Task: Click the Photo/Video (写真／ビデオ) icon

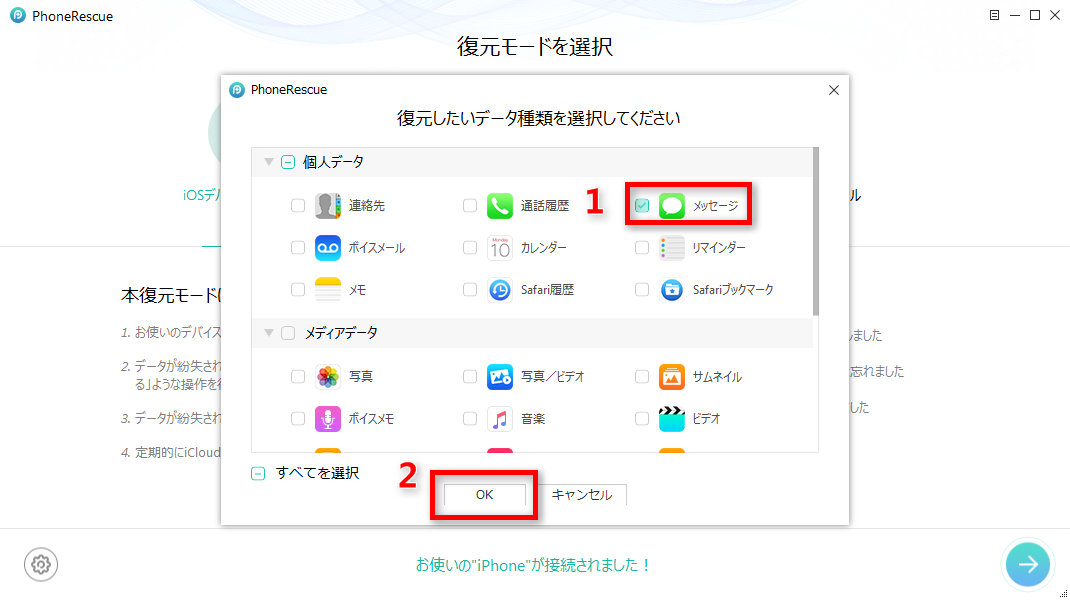Action: (500, 376)
